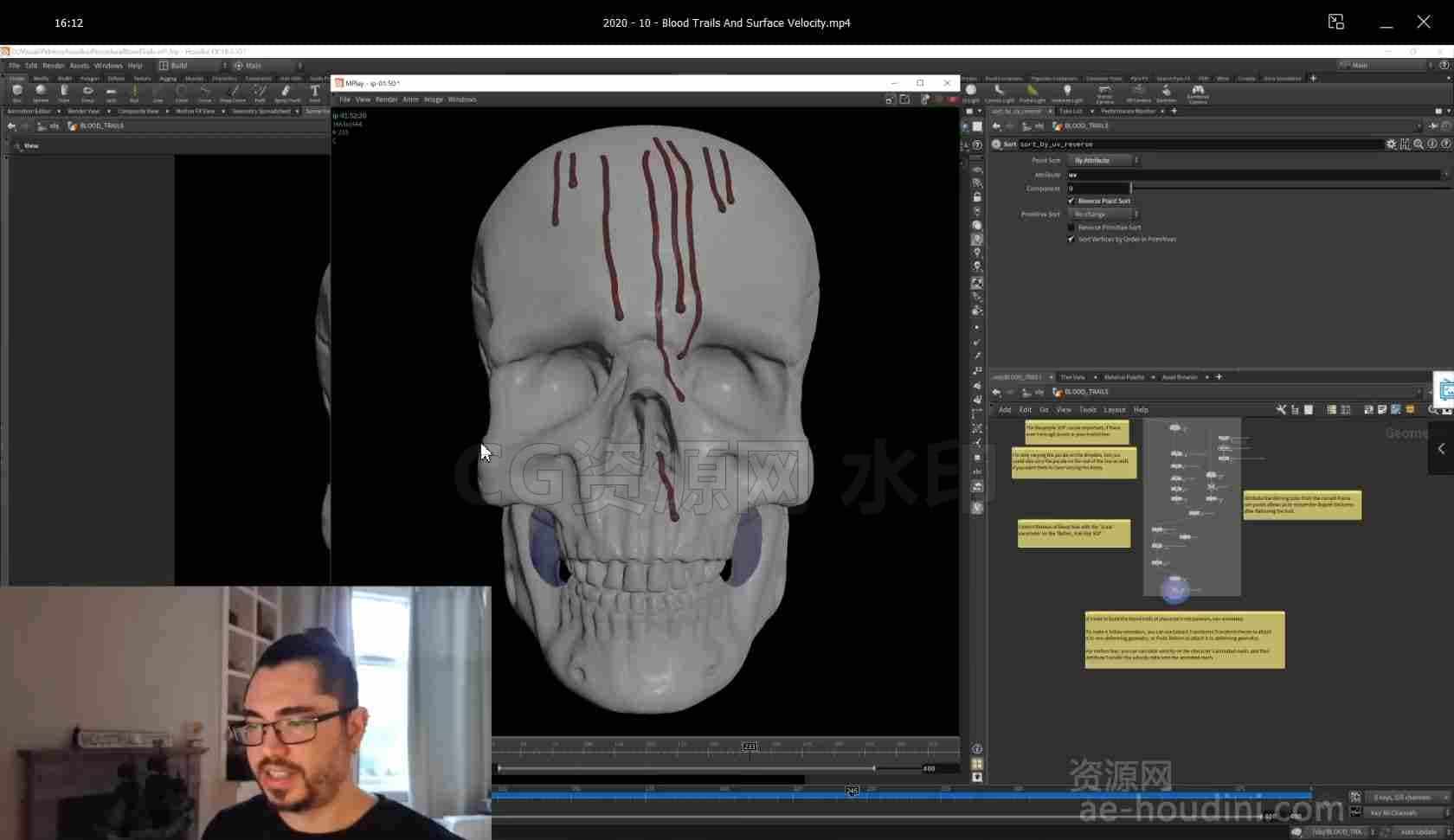Click the MPlay frame range slider
Screen dimensions: 1454x840
point(688,768)
